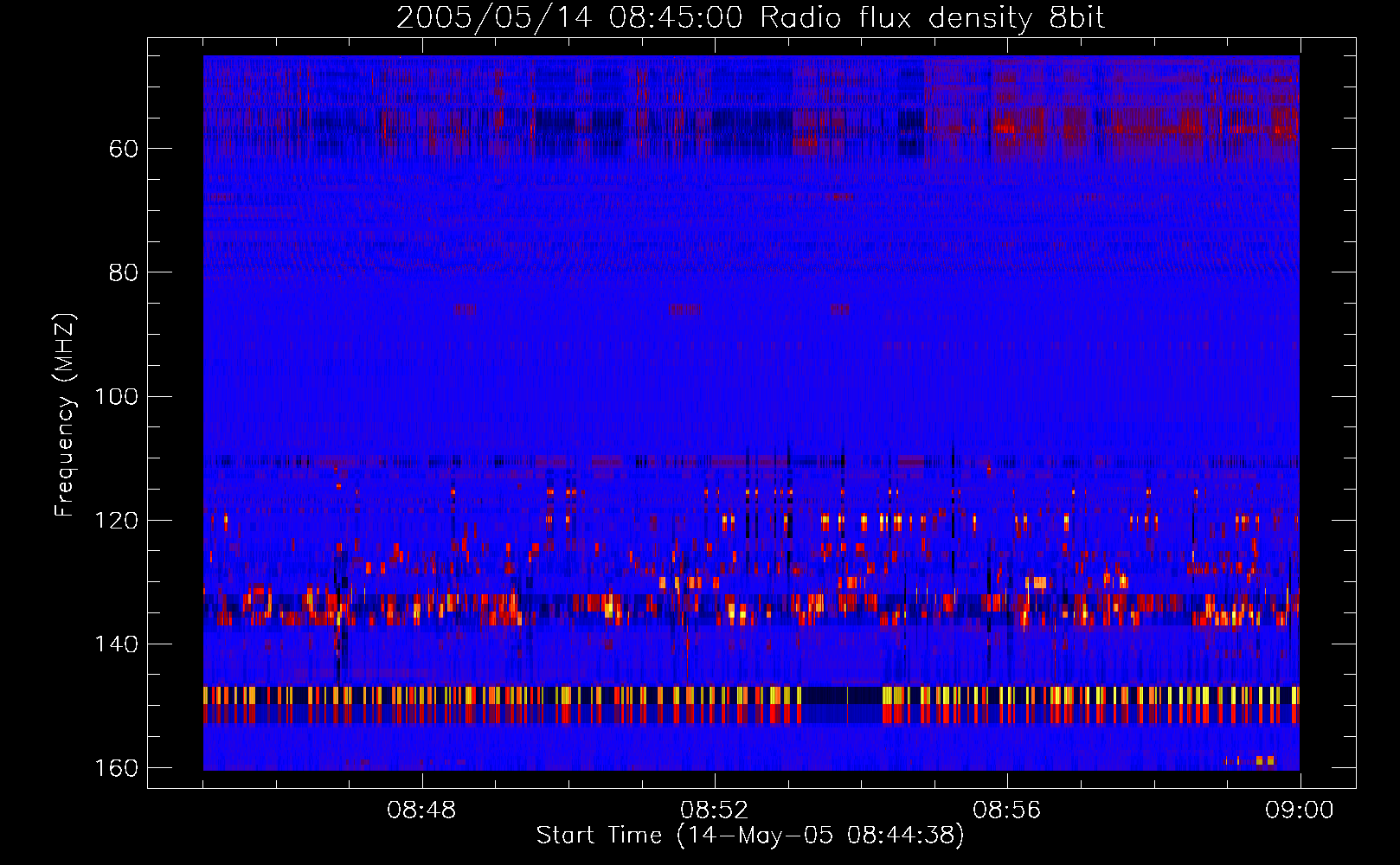Click the 160 frequency tick label

[x=116, y=768]
